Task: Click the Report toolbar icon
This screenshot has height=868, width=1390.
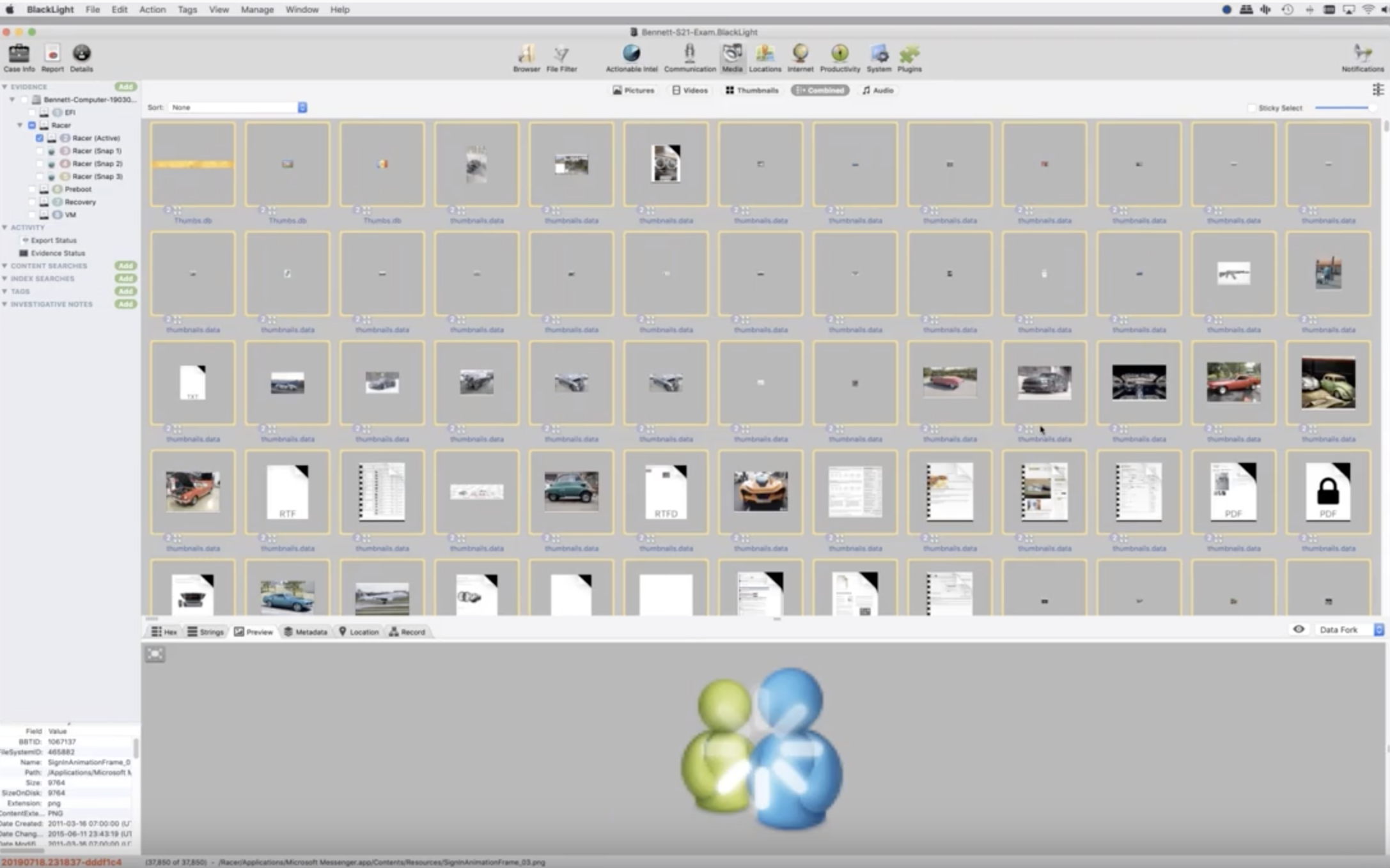Action: [x=52, y=58]
